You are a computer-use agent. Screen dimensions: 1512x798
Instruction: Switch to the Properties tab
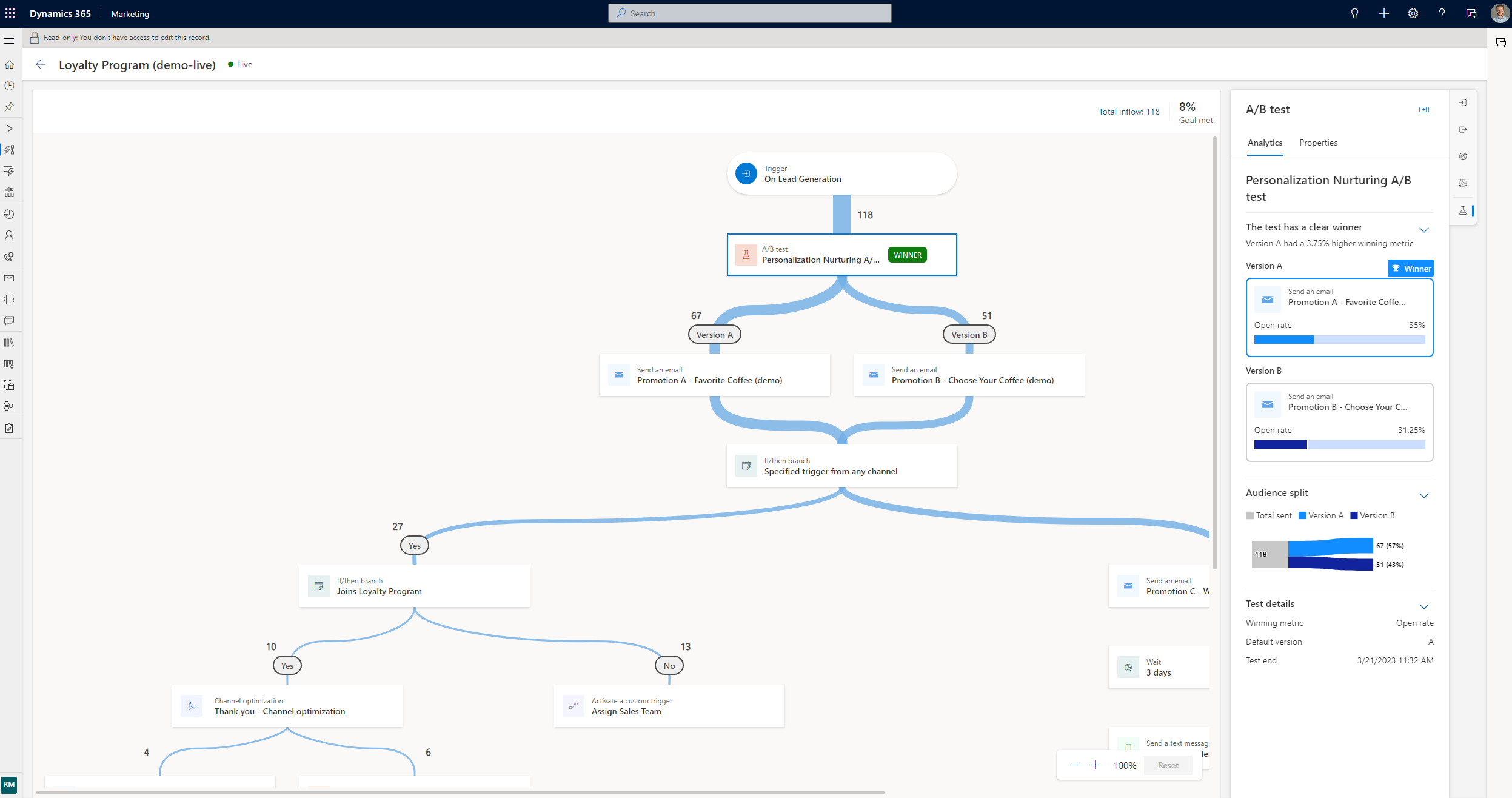coord(1318,142)
